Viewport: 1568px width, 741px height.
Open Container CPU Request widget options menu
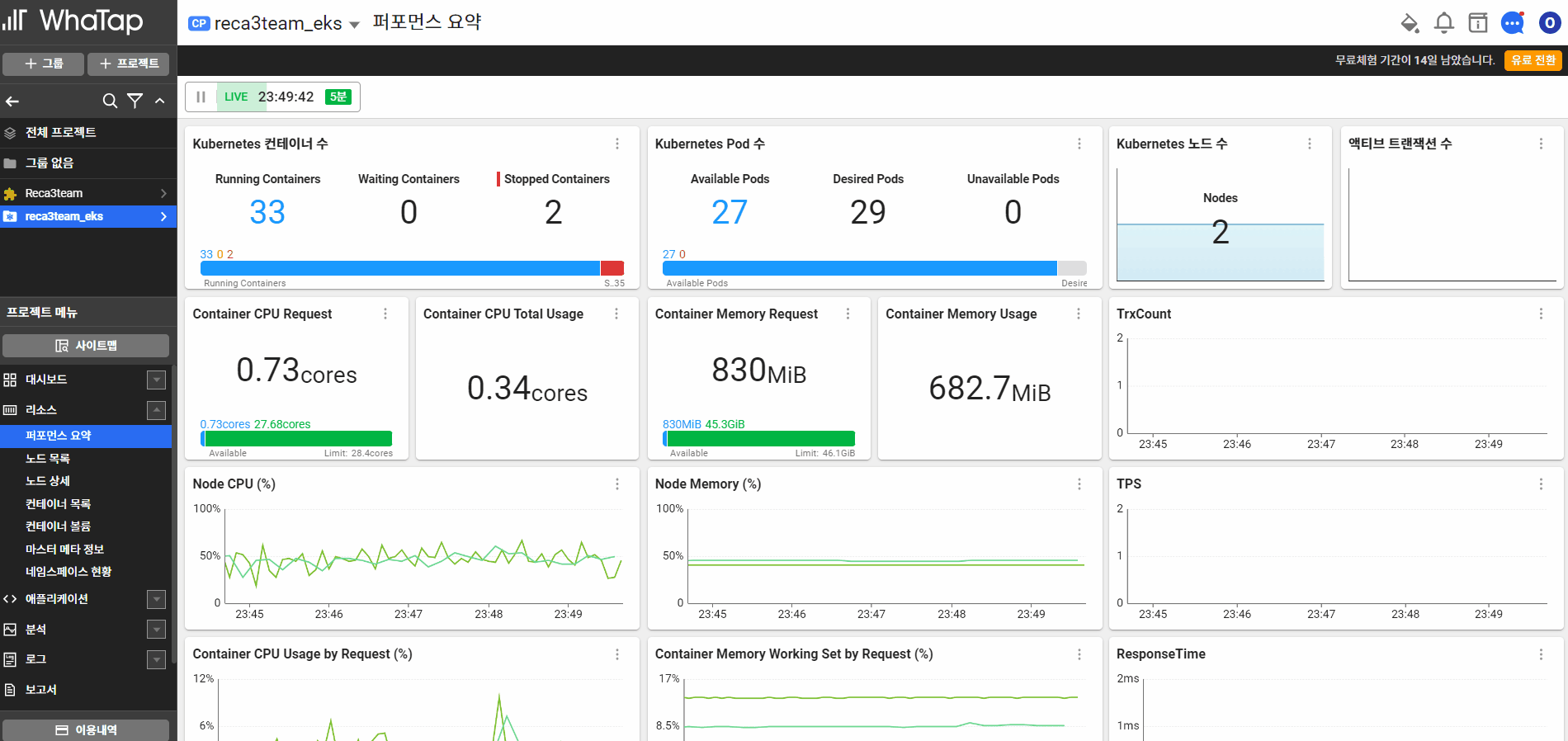[385, 314]
